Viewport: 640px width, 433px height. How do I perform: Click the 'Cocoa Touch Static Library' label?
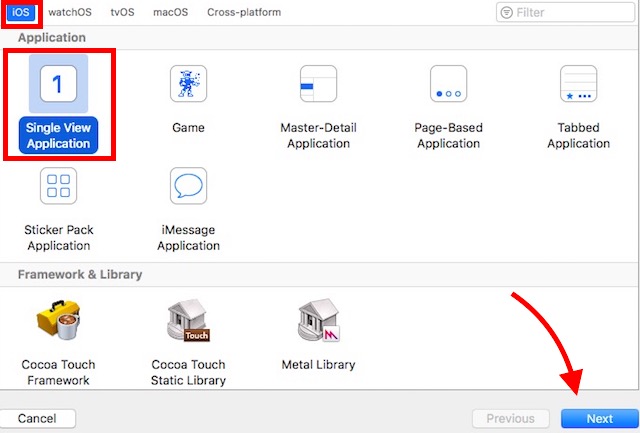(188, 372)
